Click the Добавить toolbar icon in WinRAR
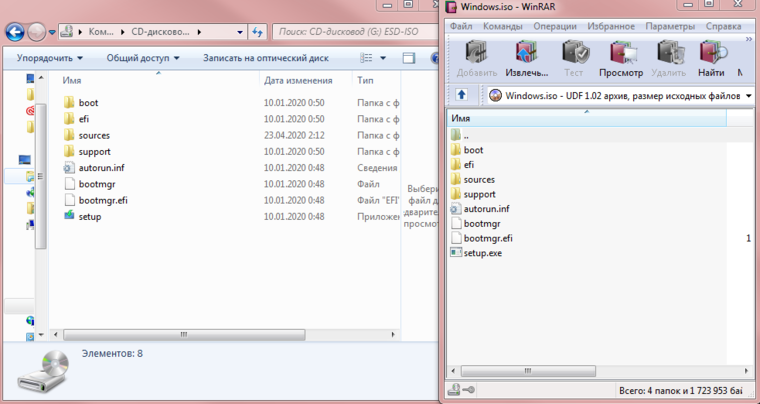The width and height of the screenshot is (760, 404). coord(477,59)
